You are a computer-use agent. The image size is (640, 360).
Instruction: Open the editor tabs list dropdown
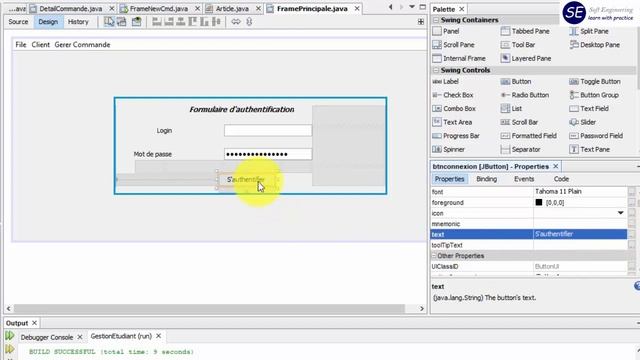pyautogui.click(x=412, y=7)
